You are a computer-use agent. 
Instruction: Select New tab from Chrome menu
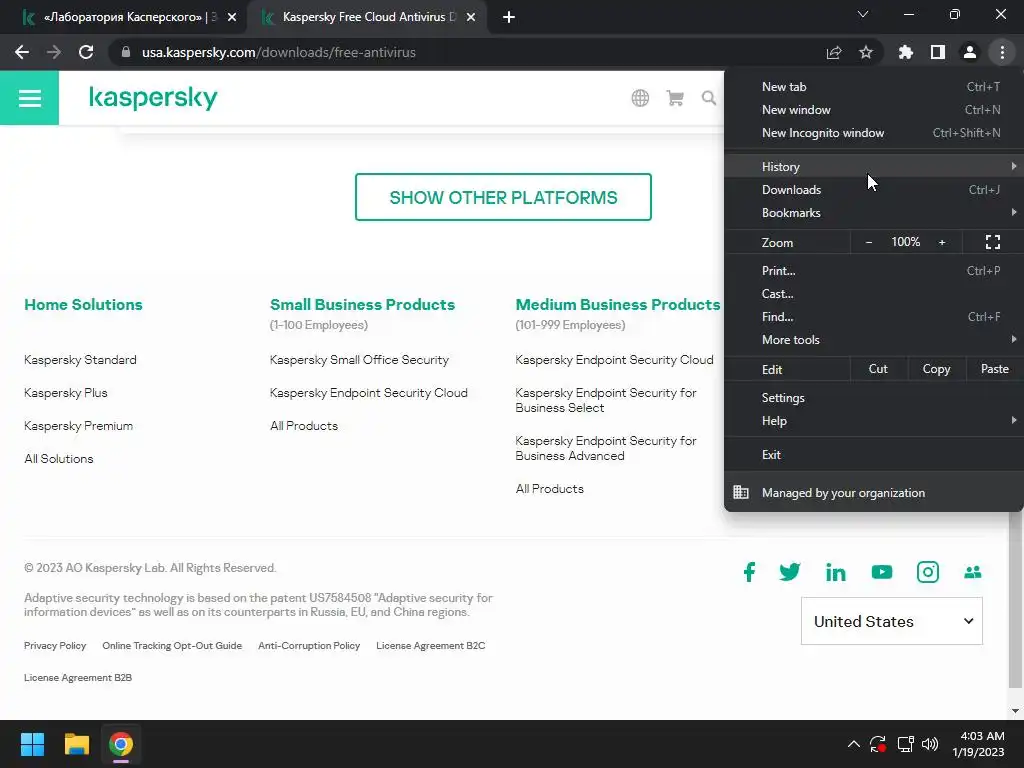pos(874,87)
